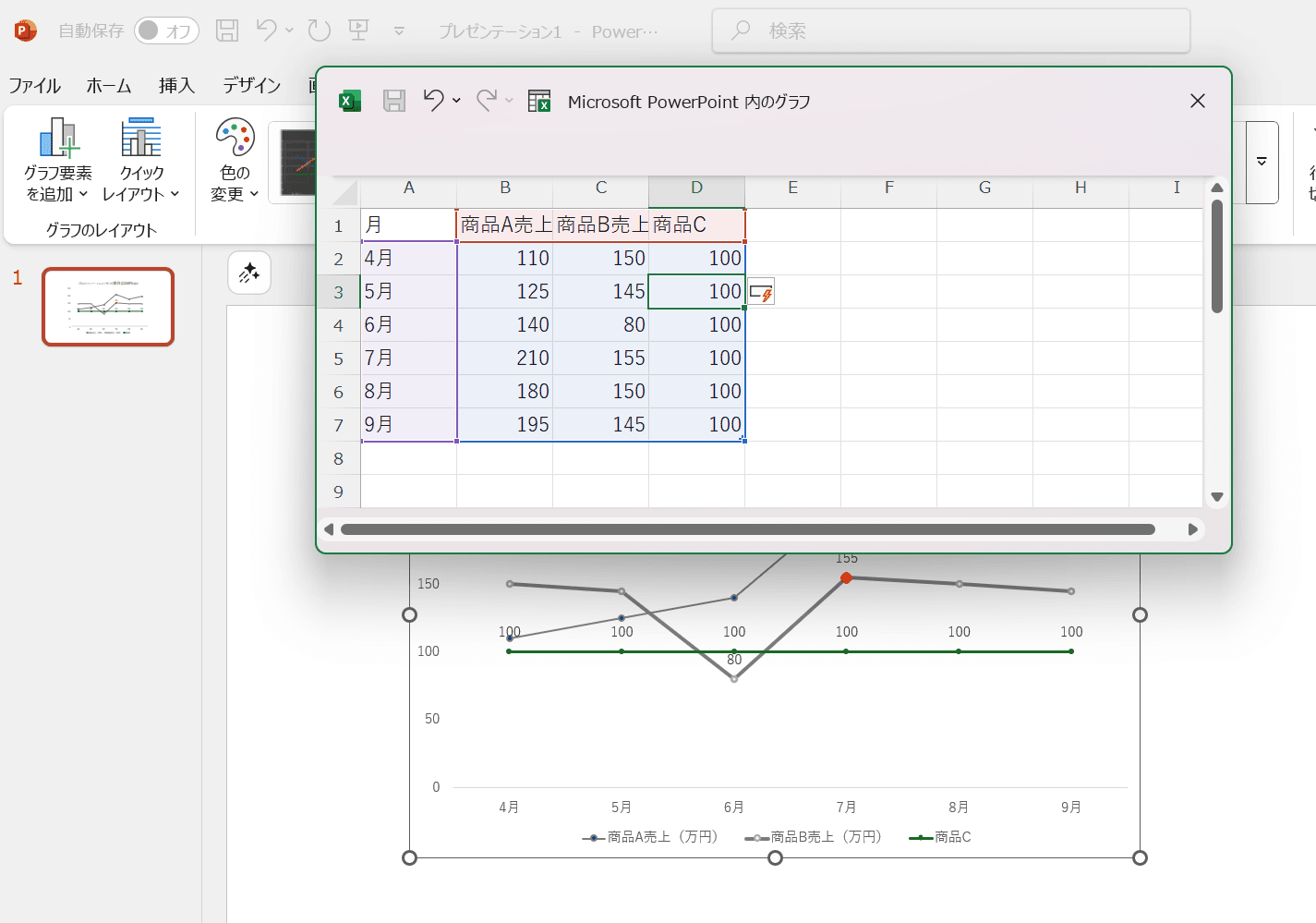Undo the last edit in the data sheet

(x=433, y=100)
